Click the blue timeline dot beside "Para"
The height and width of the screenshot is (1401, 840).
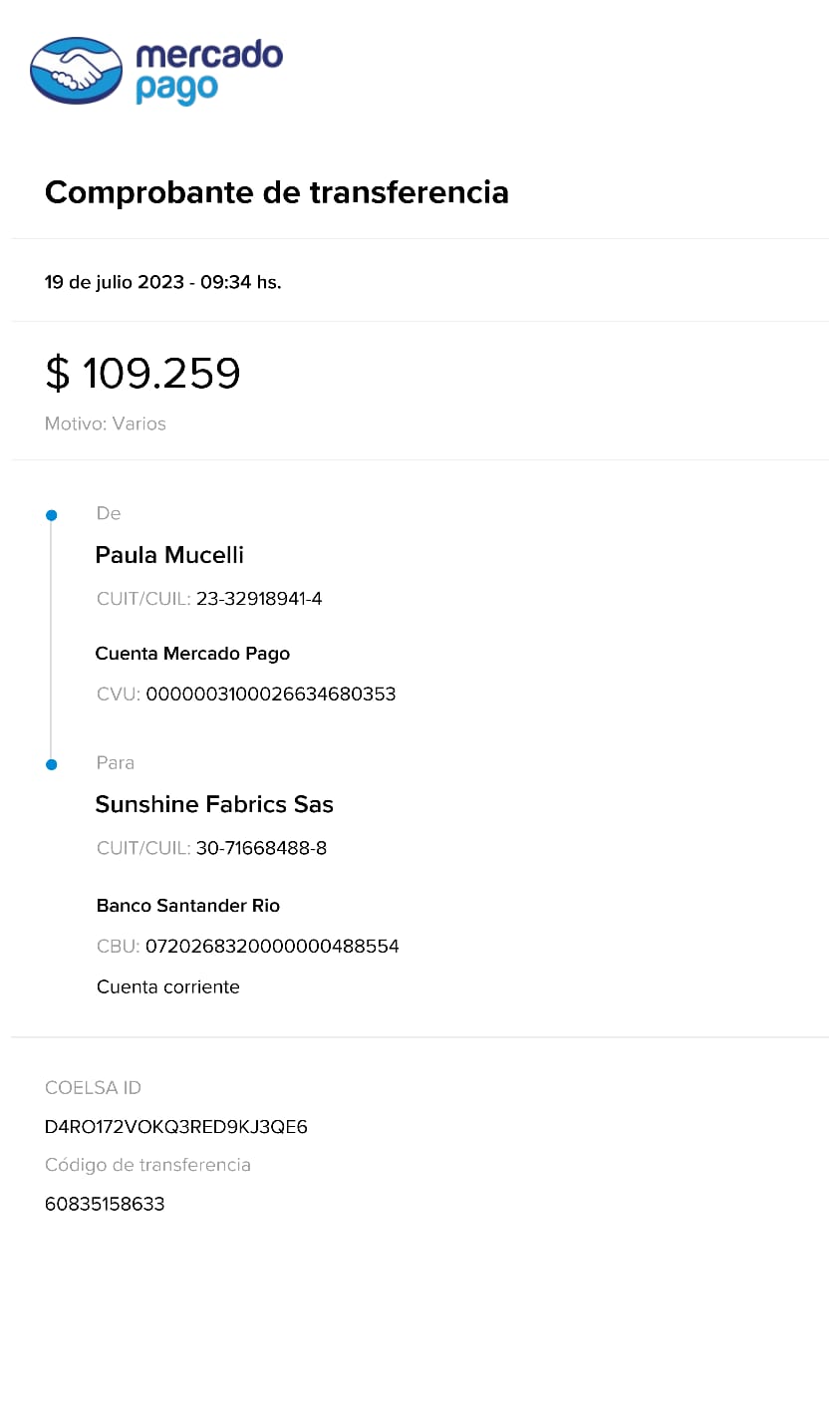pos(52,764)
